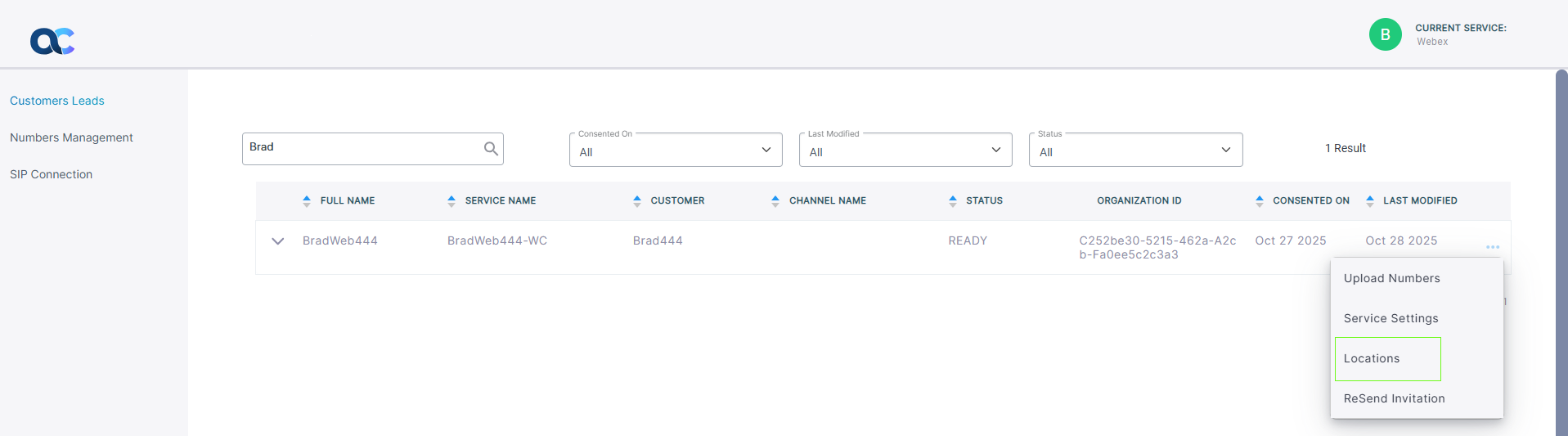
Task: Click the three-dots row actions icon
Action: 1492,247
